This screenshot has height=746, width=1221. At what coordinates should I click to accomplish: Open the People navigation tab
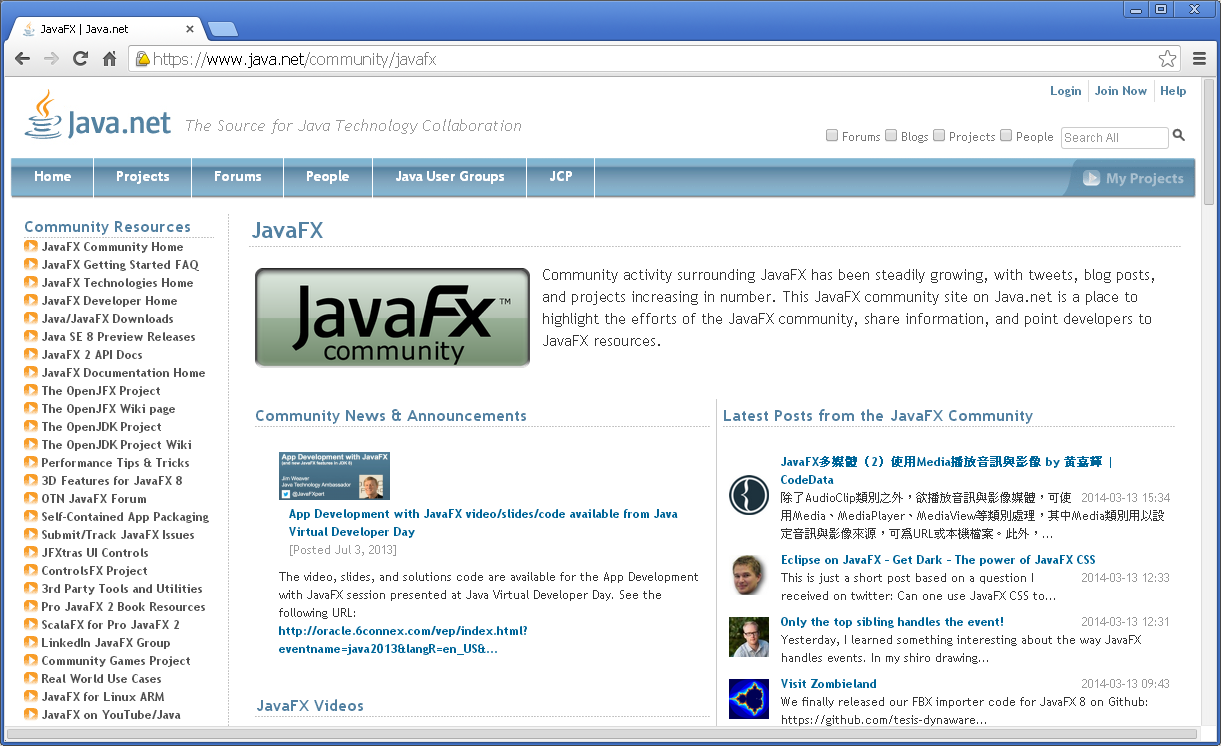(327, 177)
